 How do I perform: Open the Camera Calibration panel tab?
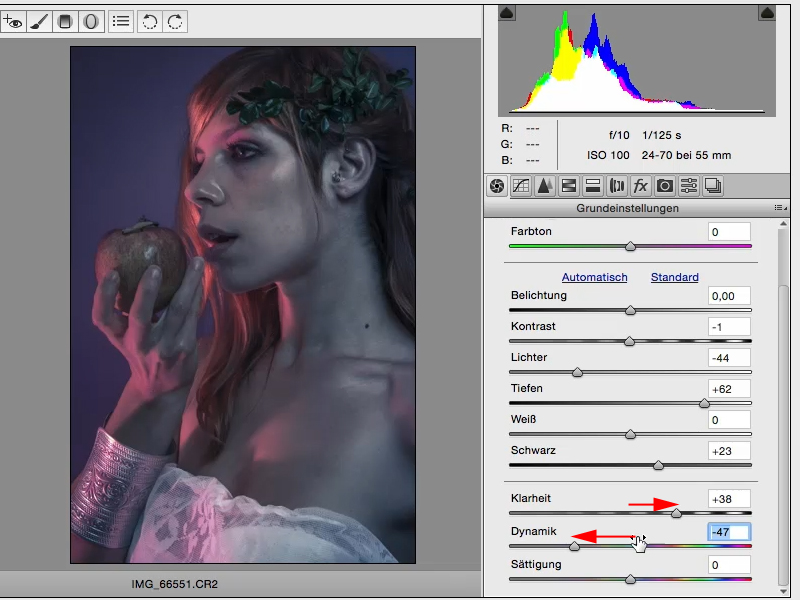tap(664, 185)
